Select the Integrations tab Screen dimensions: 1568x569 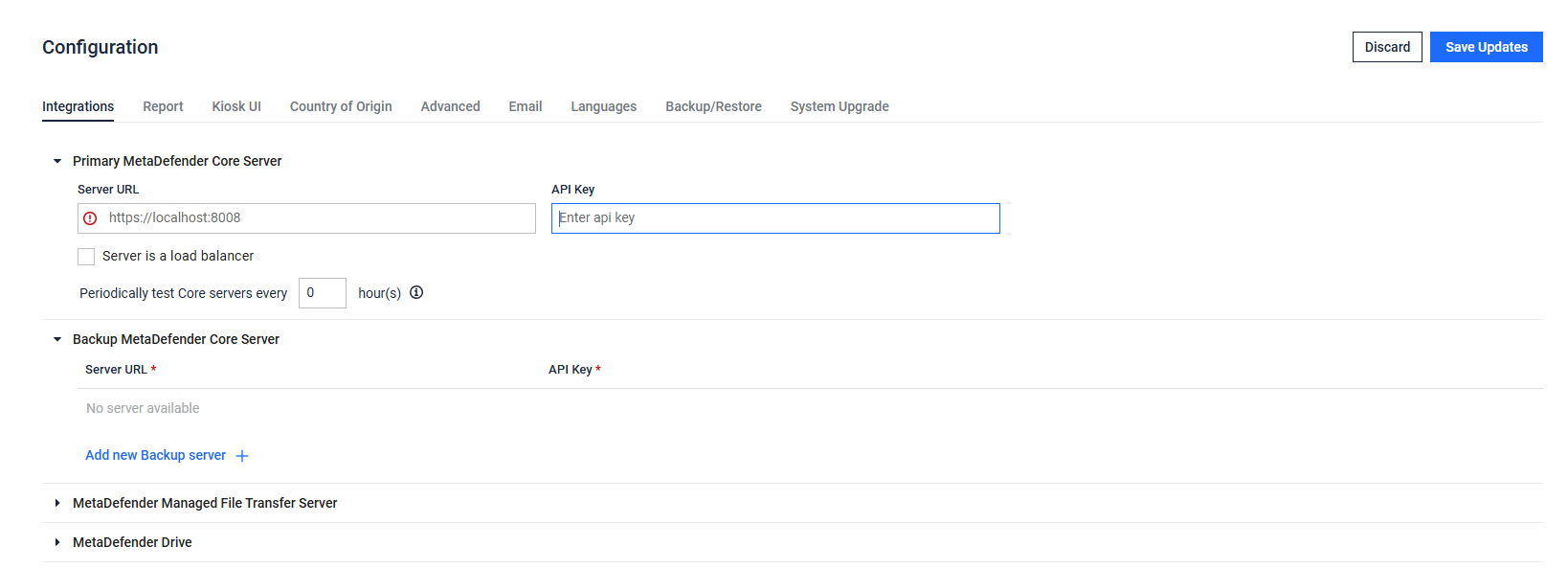[x=78, y=106]
